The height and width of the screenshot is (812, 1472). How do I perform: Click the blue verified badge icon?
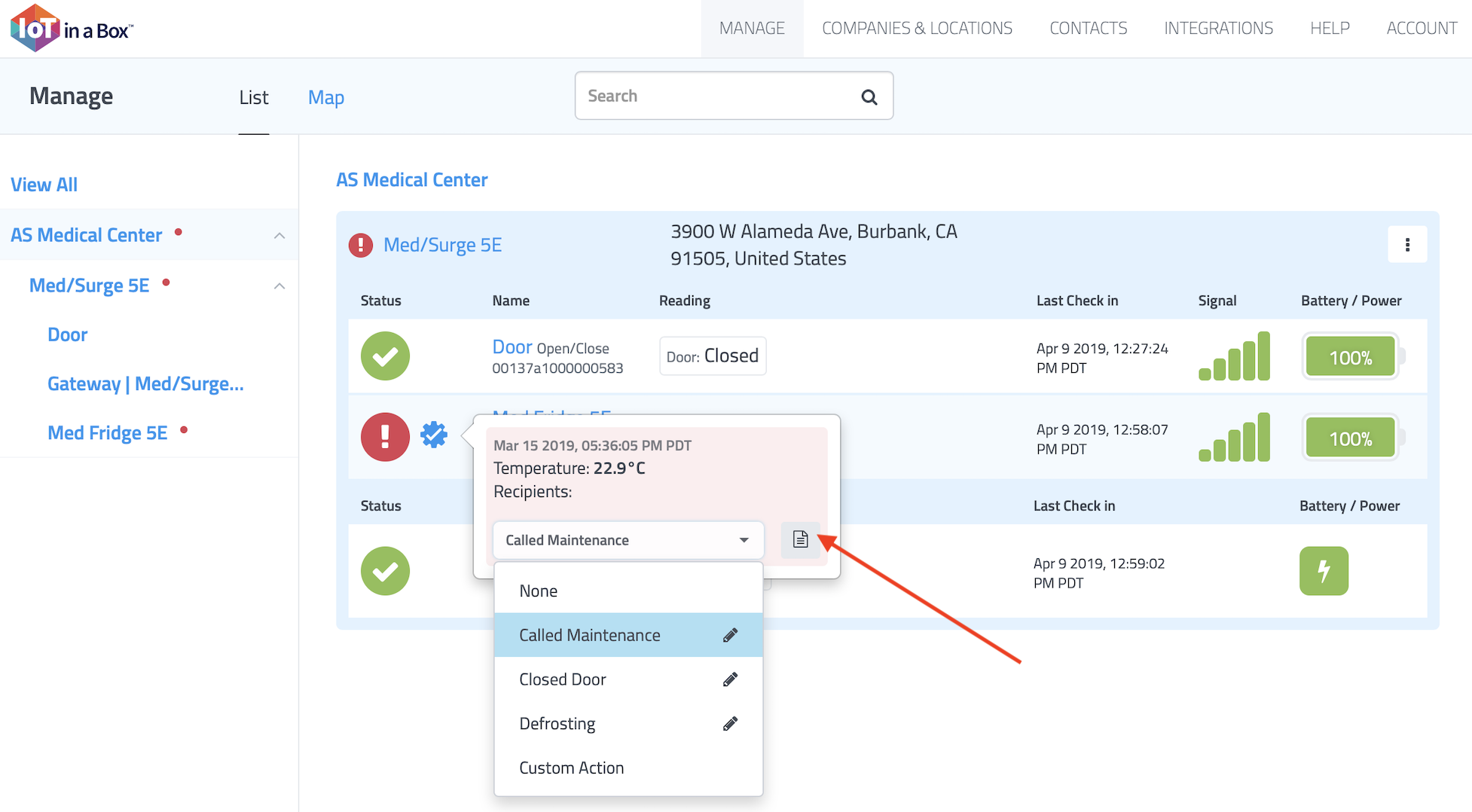[x=434, y=435]
